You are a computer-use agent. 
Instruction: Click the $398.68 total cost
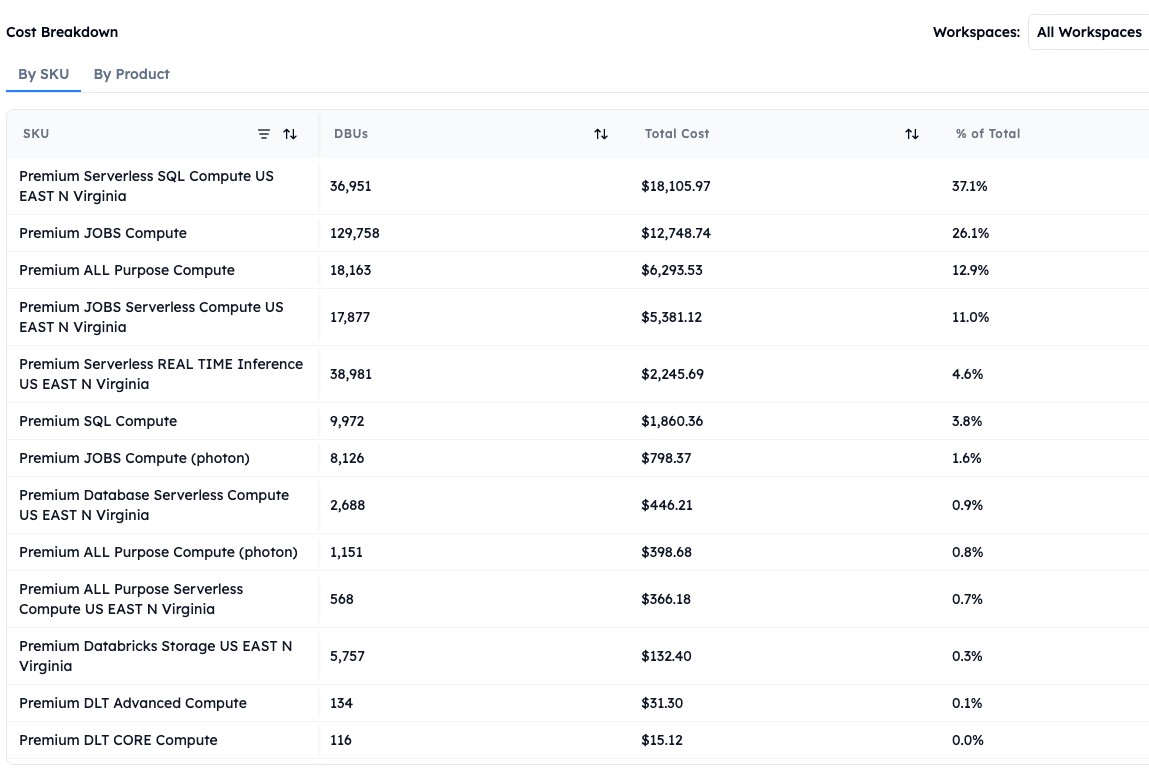[666, 552]
